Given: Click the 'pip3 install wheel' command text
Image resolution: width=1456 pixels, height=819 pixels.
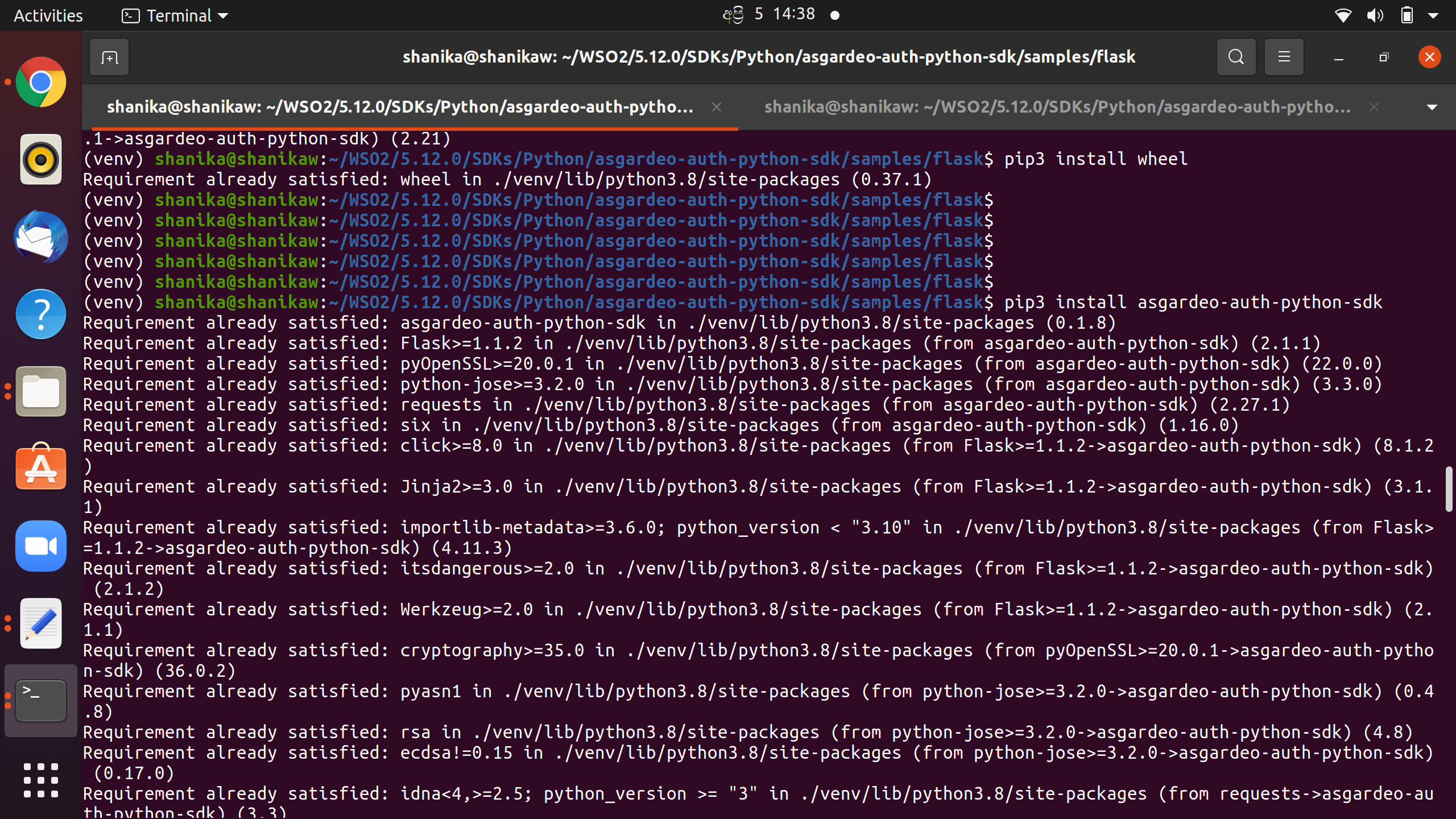Looking at the screenshot, I should (x=1096, y=159).
